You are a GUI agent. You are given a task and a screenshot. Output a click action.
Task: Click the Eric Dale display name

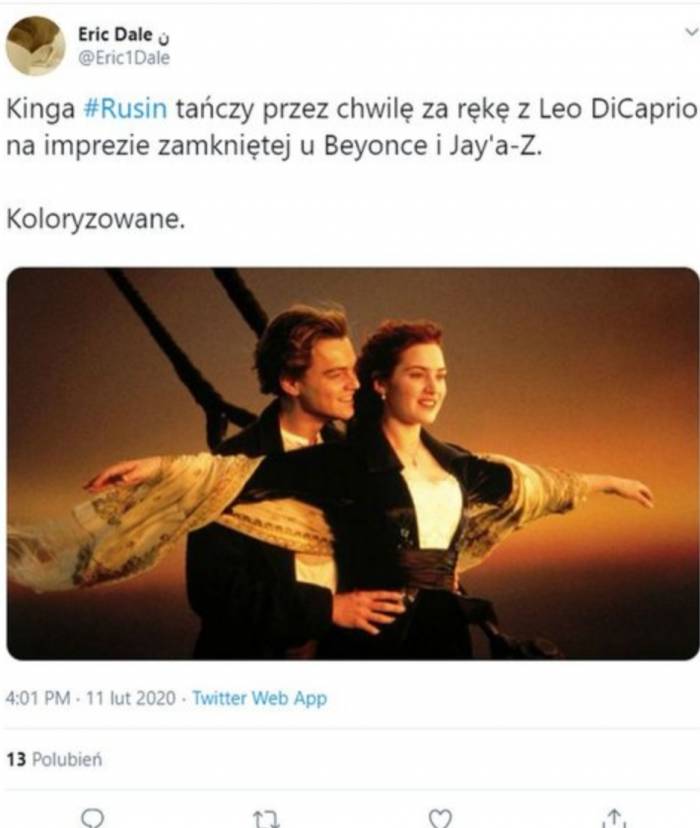tap(115, 34)
